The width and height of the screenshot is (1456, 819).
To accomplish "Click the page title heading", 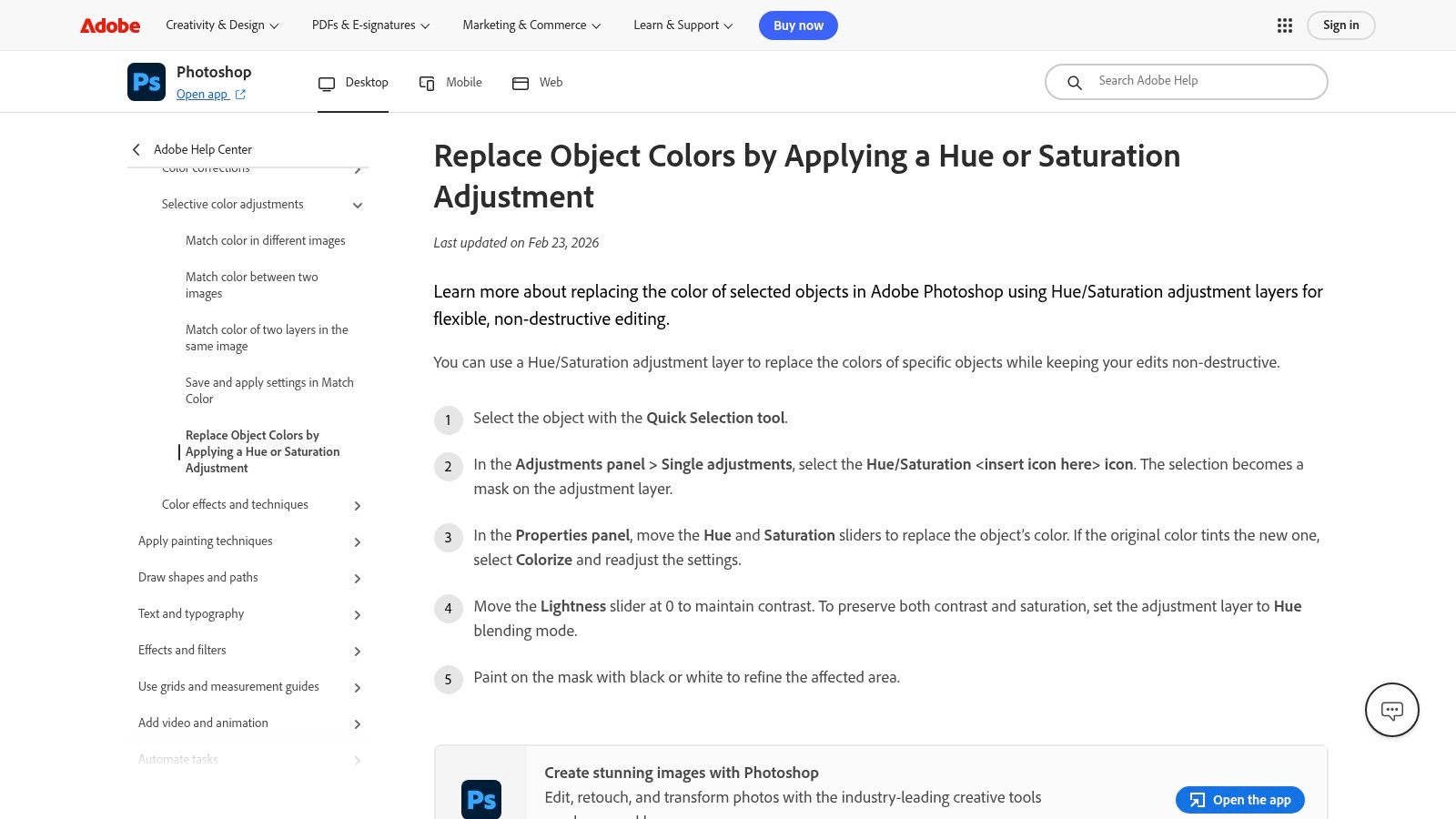I will coord(807,177).
